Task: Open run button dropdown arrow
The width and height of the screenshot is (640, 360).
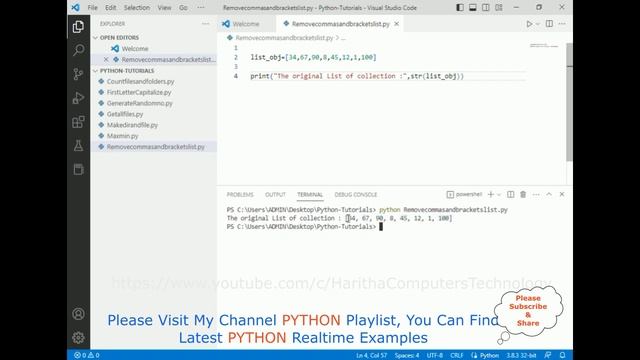Action: tap(538, 24)
